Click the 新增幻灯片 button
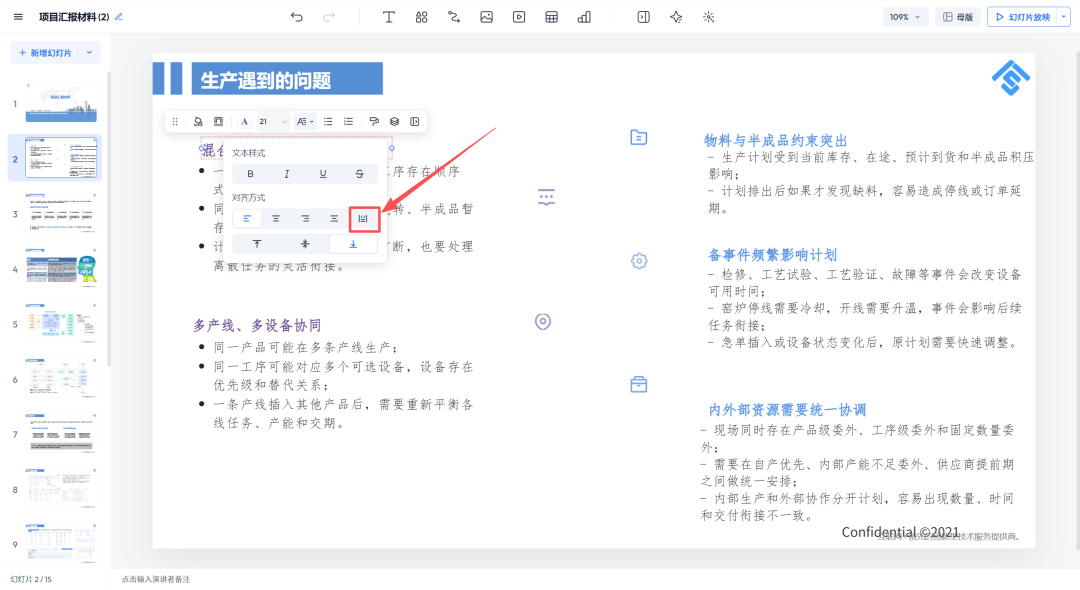Image resolution: width=1080 pixels, height=590 pixels. click(45, 53)
